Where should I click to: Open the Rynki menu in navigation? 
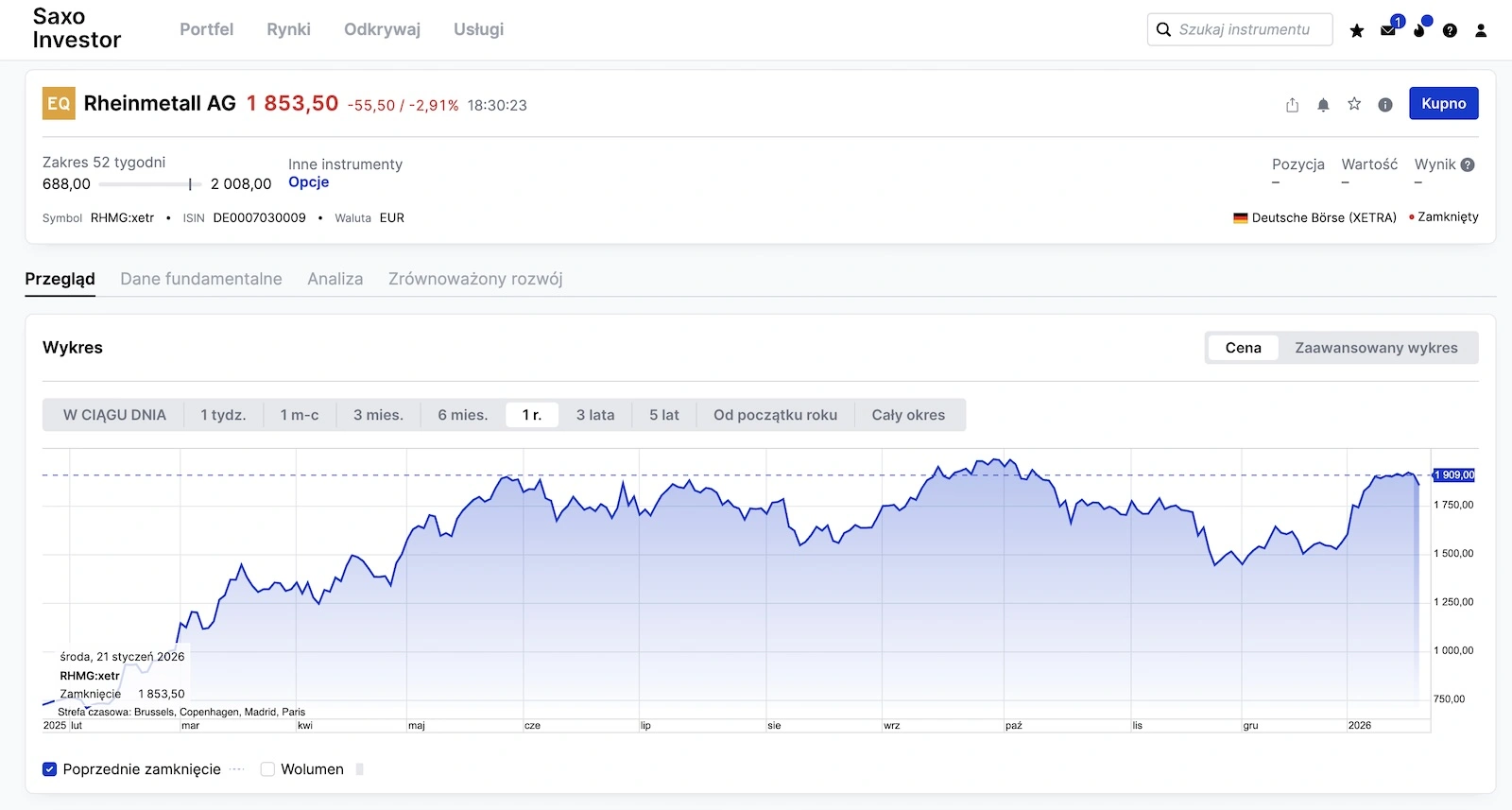click(288, 29)
